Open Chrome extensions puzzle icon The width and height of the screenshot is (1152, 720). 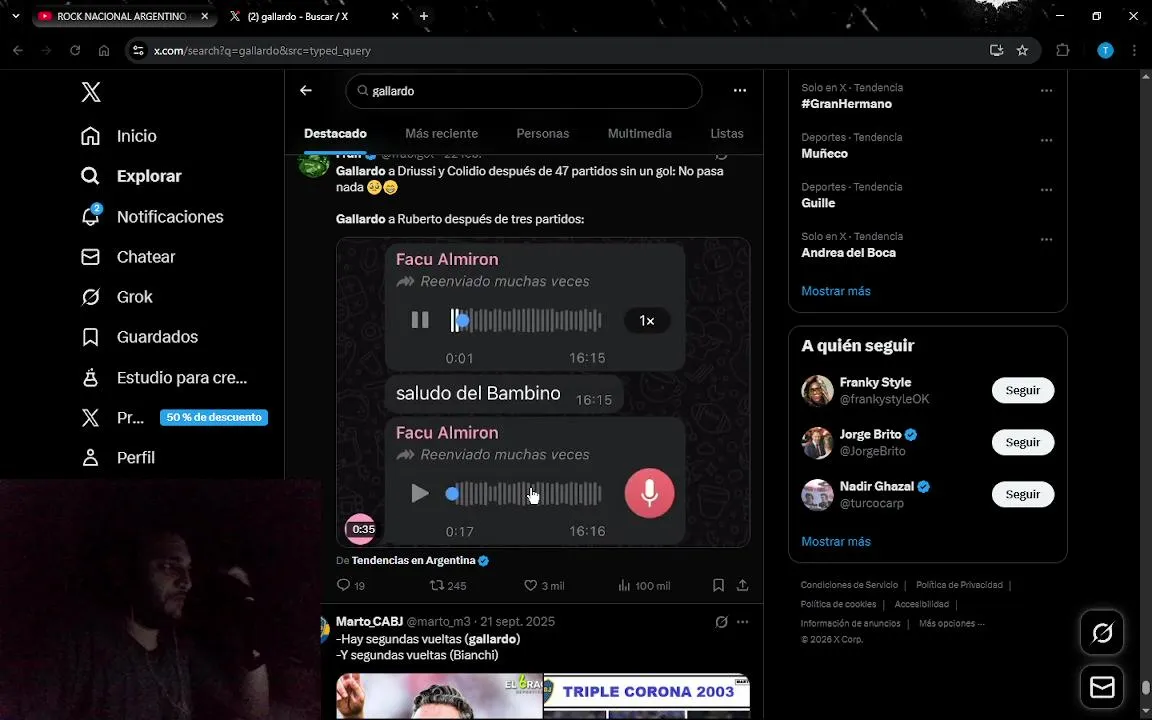point(1062,51)
